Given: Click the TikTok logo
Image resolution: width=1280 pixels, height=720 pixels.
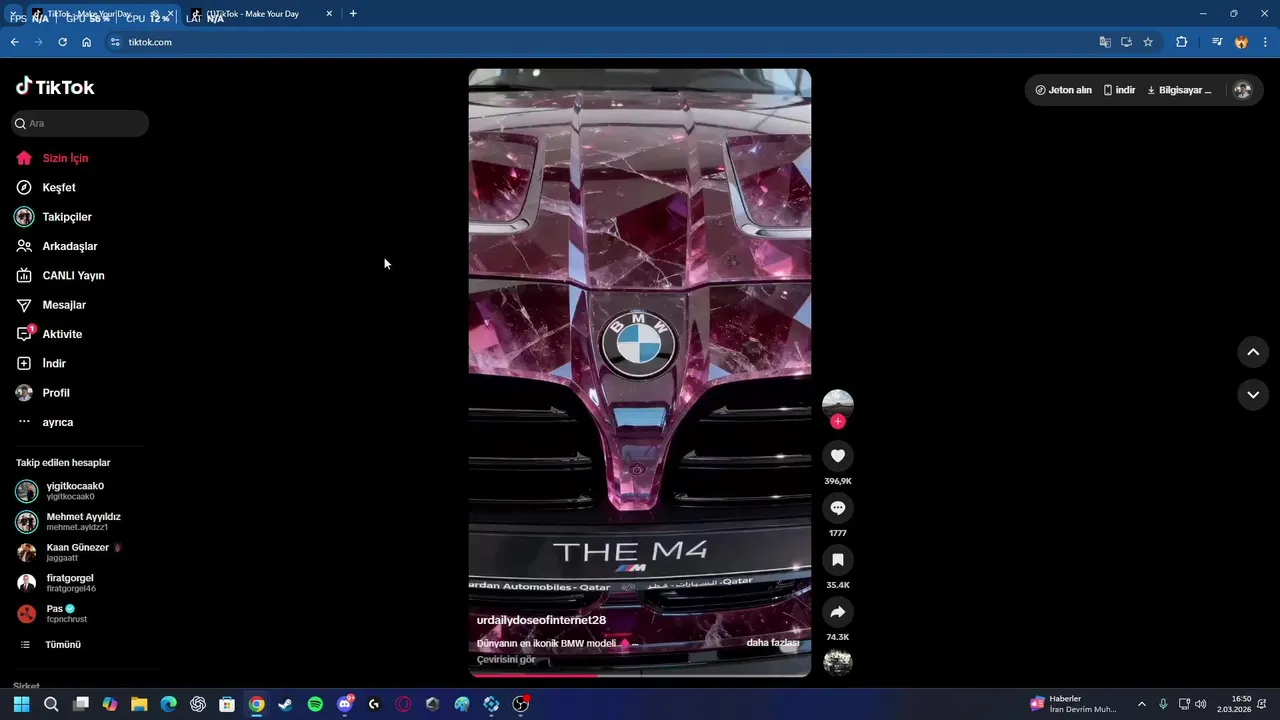Looking at the screenshot, I should point(55,87).
